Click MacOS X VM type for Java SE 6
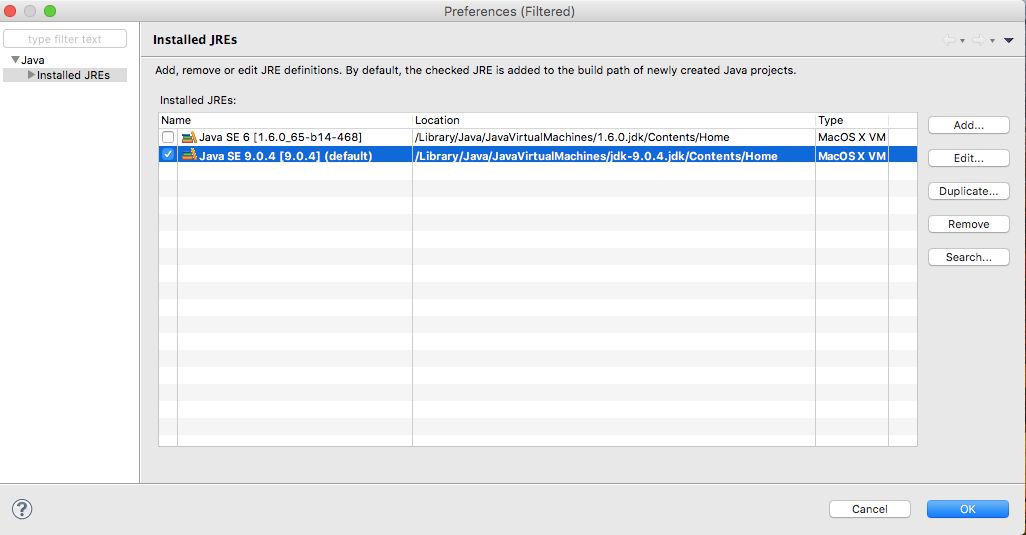The width and height of the screenshot is (1026, 535). (x=851, y=137)
